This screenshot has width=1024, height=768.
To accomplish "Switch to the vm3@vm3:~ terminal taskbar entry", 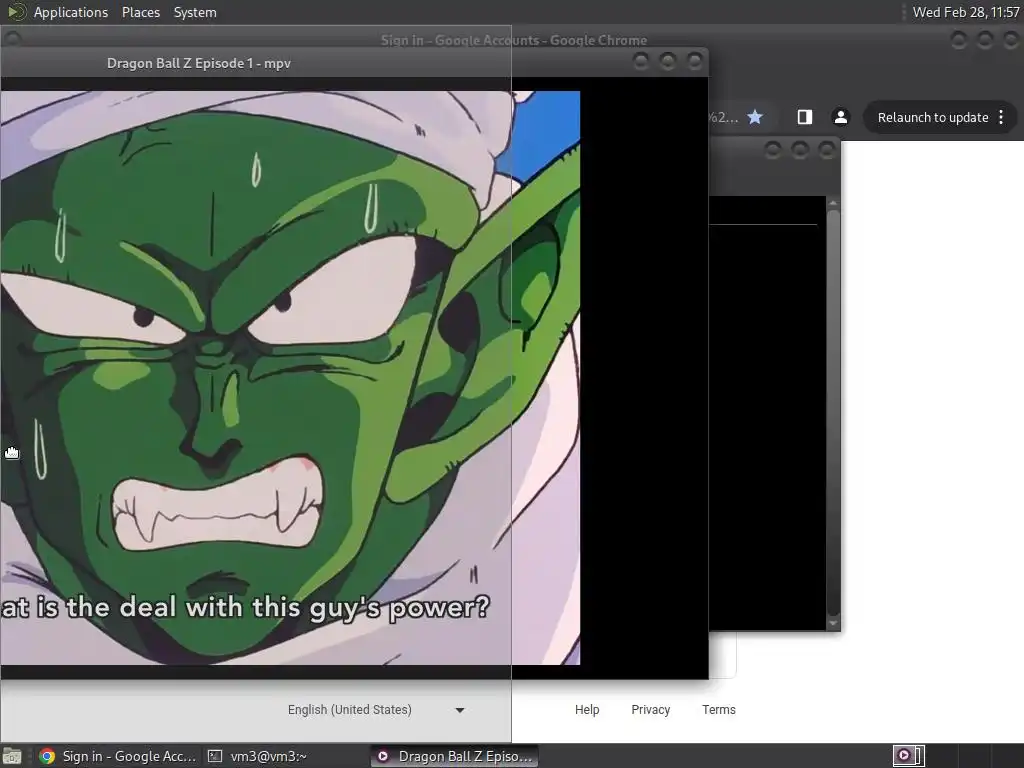I will pyautogui.click(x=257, y=756).
